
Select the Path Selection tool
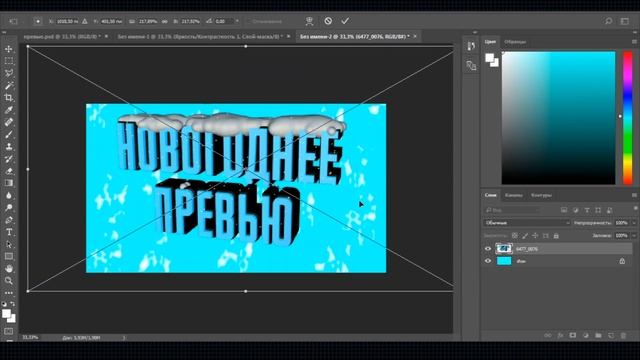click(9, 244)
